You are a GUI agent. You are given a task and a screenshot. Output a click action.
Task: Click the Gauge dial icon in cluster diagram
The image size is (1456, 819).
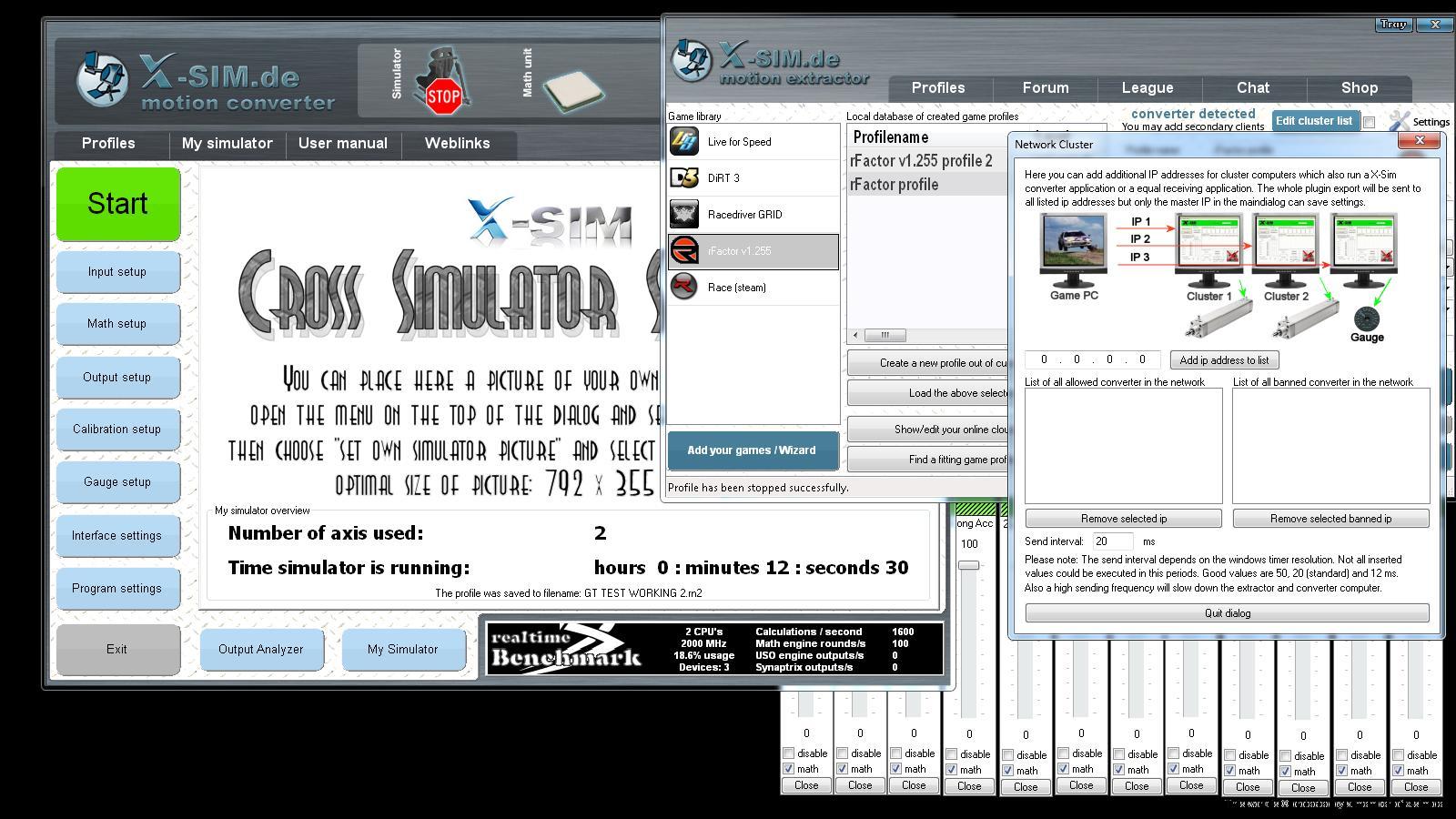pyautogui.click(x=1367, y=319)
